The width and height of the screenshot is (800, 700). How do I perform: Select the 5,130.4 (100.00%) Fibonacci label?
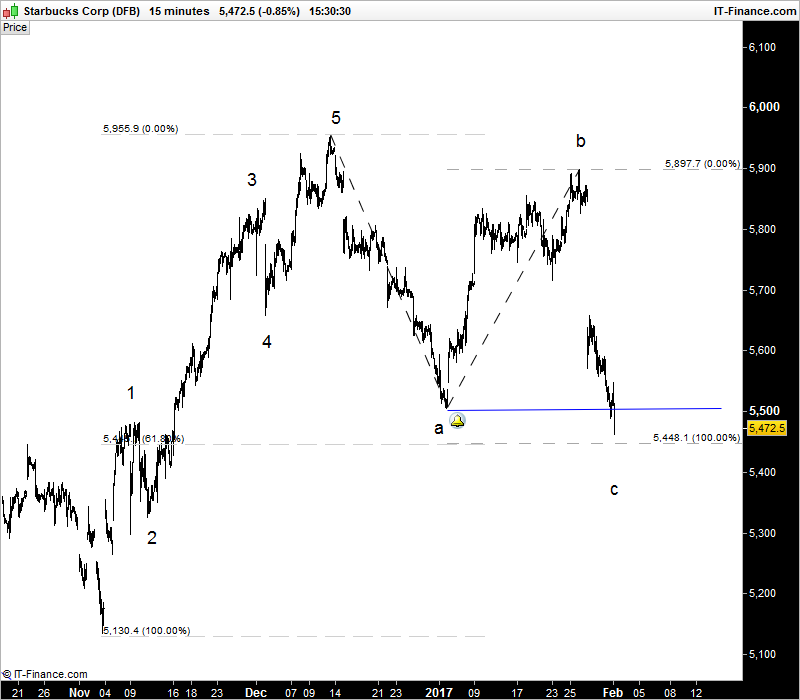pyautogui.click(x=146, y=631)
